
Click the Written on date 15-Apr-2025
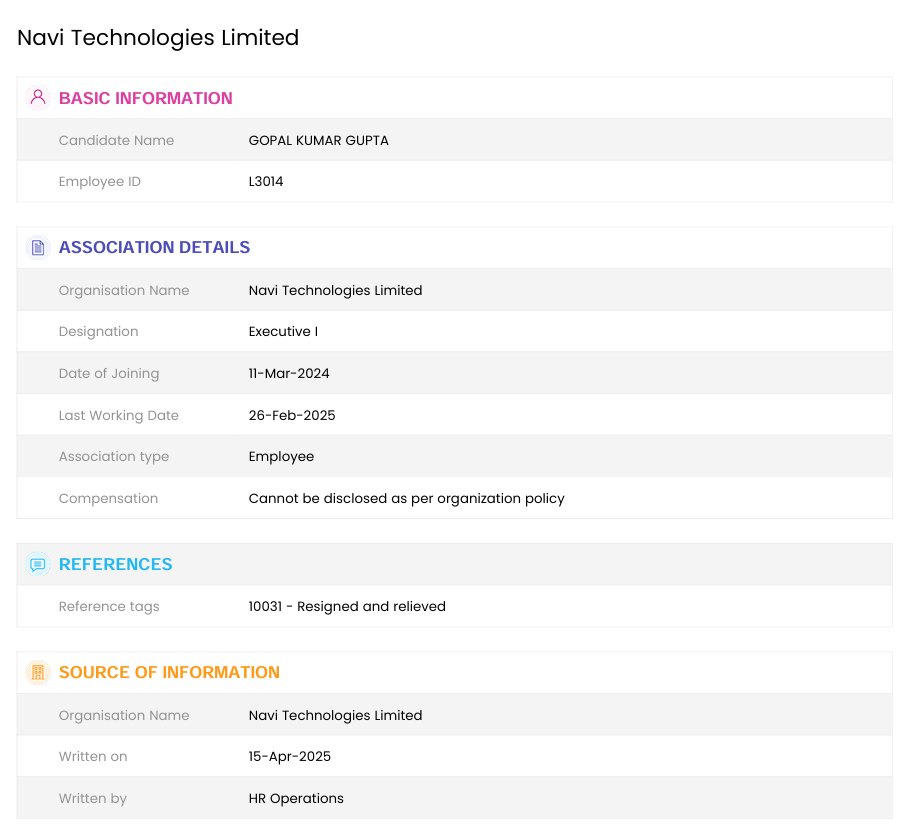(290, 757)
